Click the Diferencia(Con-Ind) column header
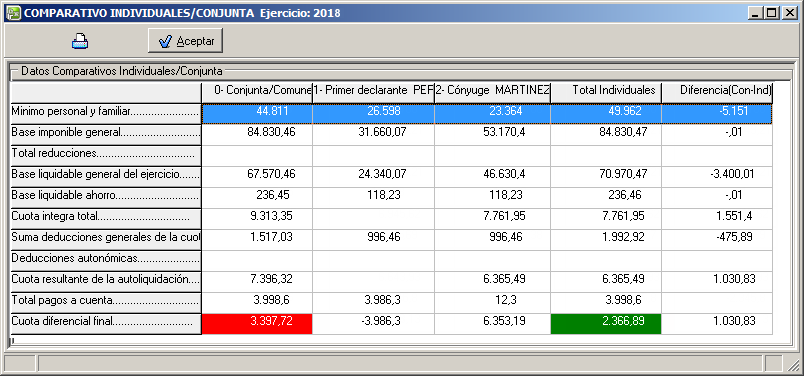Viewport: 804px width, 376px height. pyautogui.click(x=717, y=91)
